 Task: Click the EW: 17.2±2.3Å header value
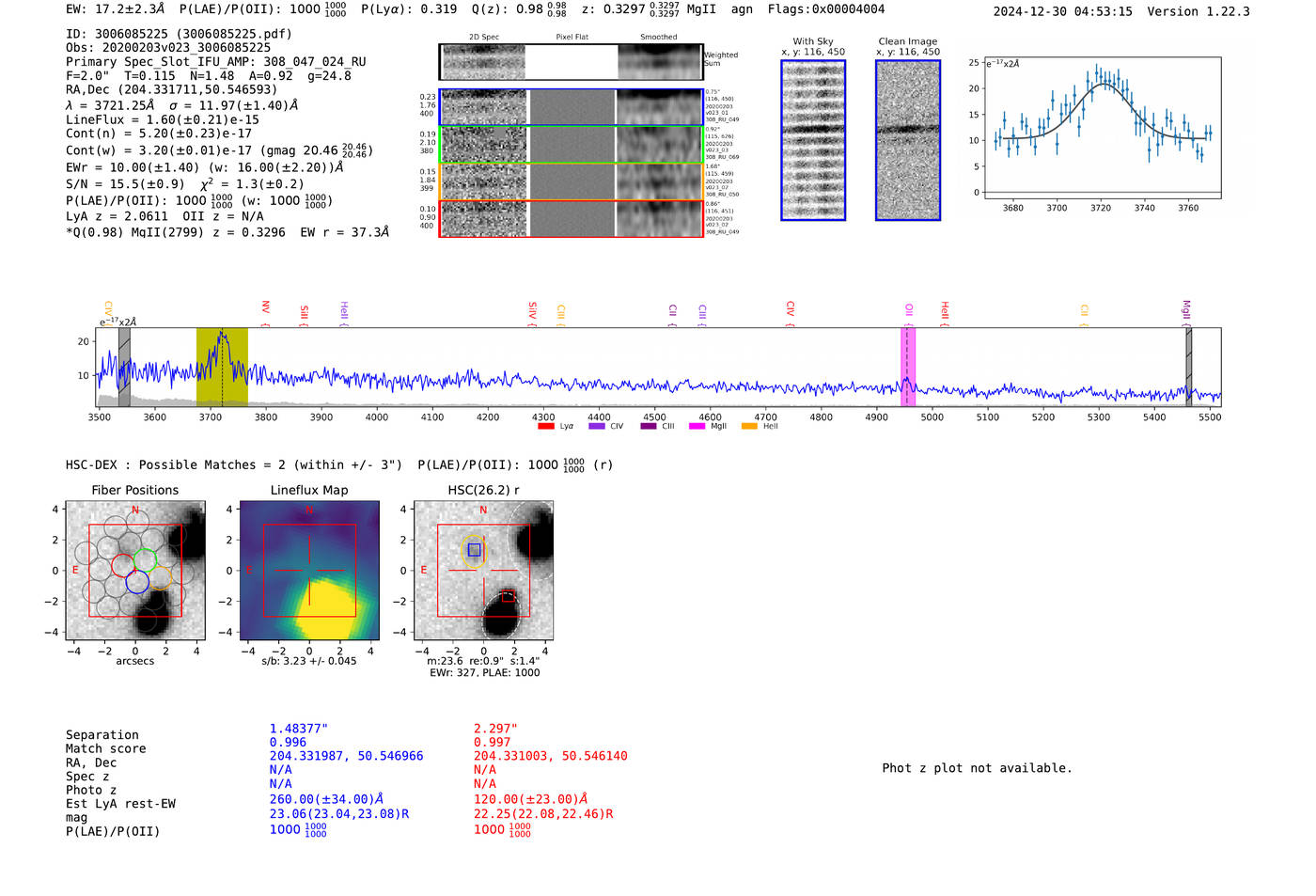point(115,8)
